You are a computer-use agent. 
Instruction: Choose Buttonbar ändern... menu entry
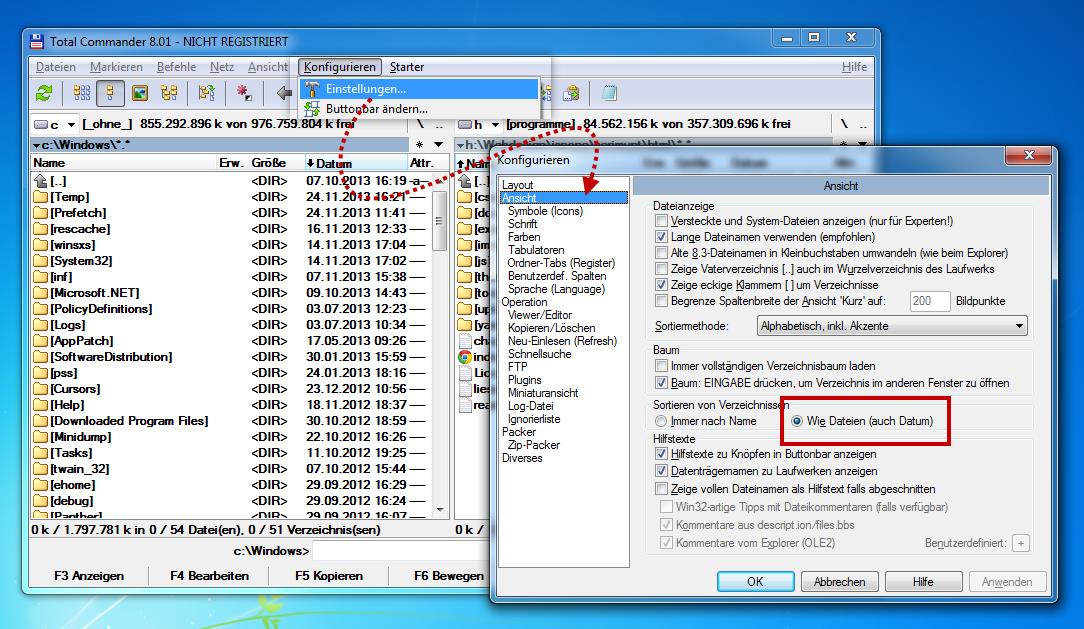point(420,109)
